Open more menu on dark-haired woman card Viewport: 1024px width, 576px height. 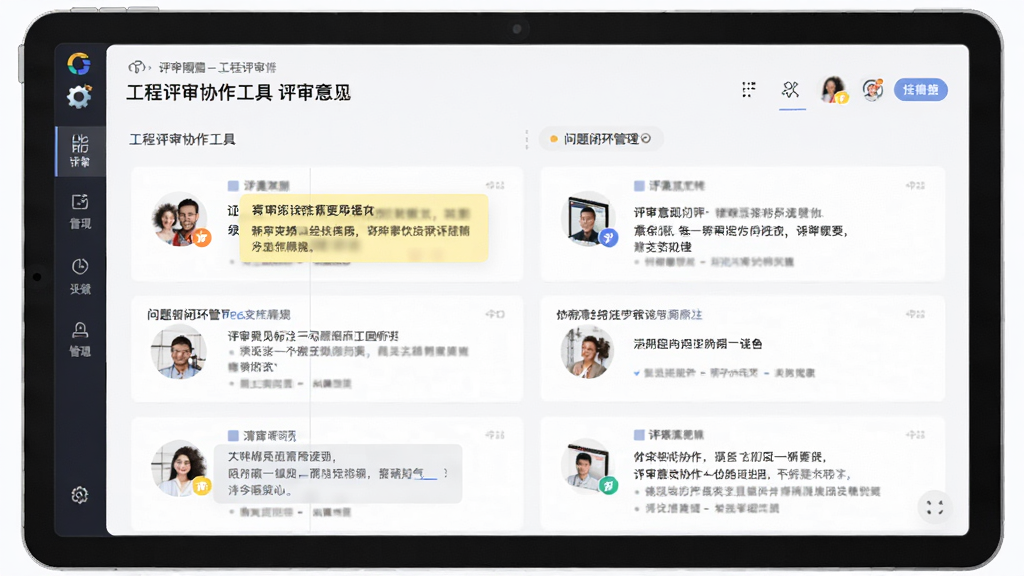tap(916, 314)
